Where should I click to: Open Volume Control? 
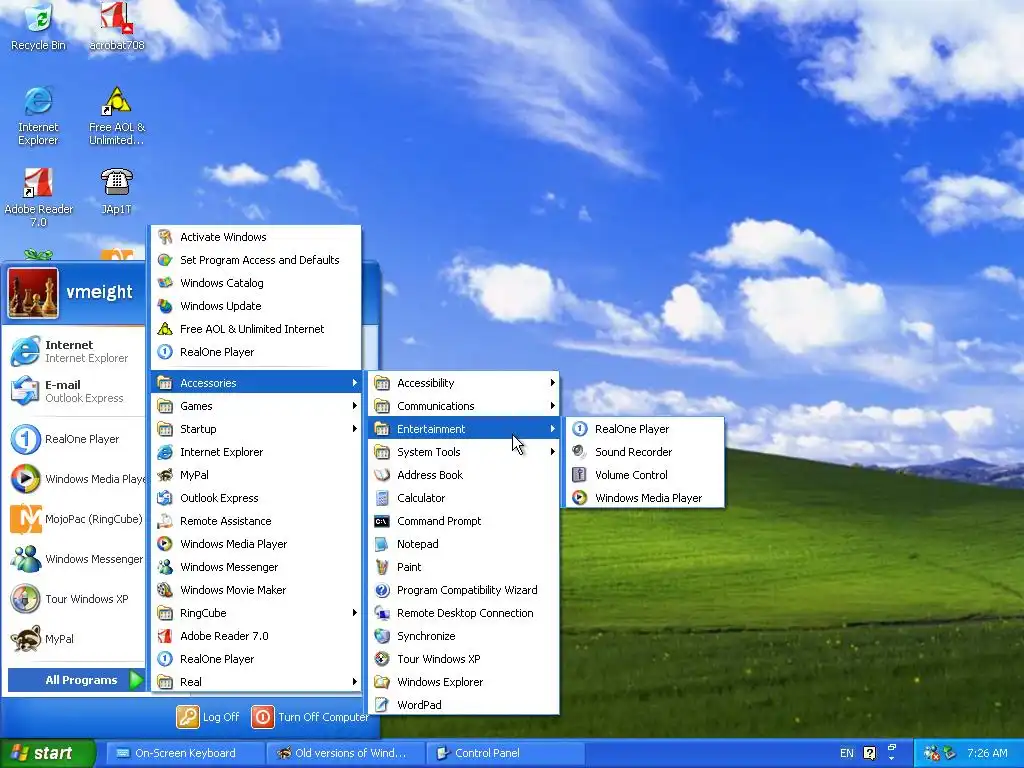[x=645, y=475]
